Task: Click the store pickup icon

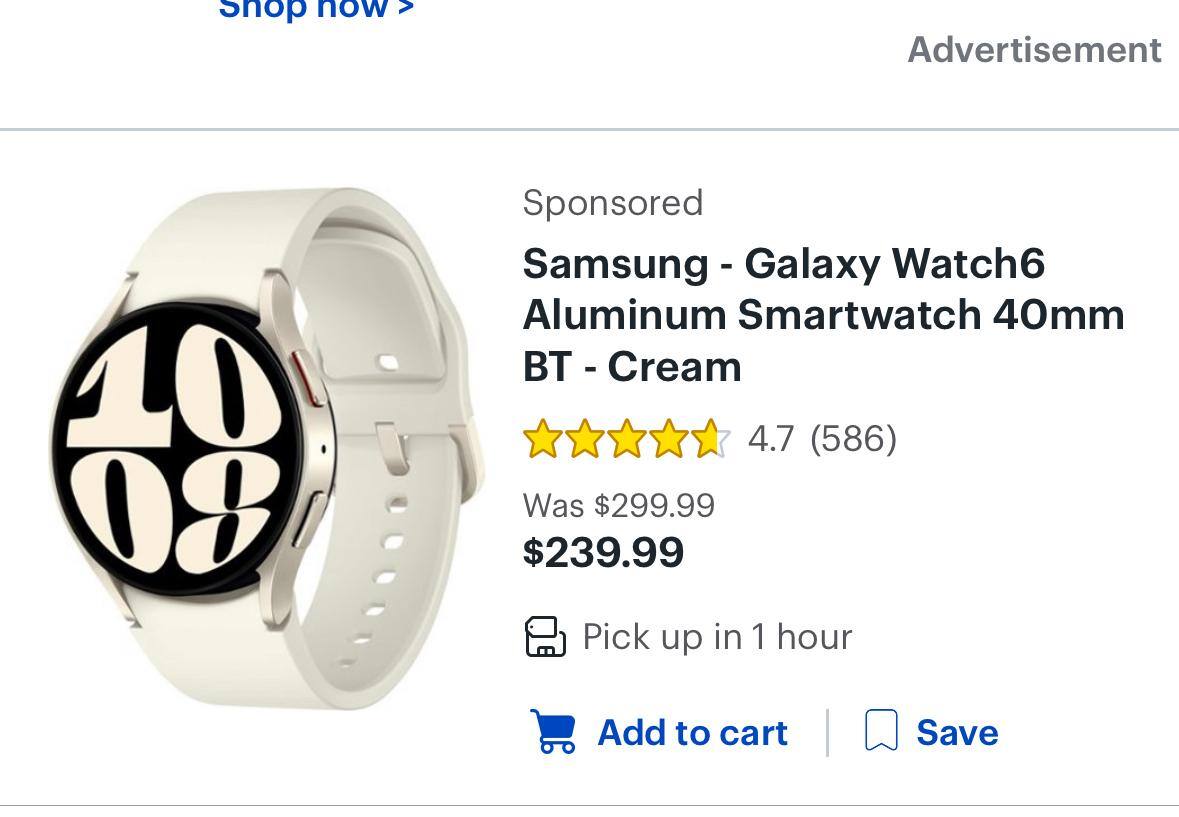Action: 545,637
